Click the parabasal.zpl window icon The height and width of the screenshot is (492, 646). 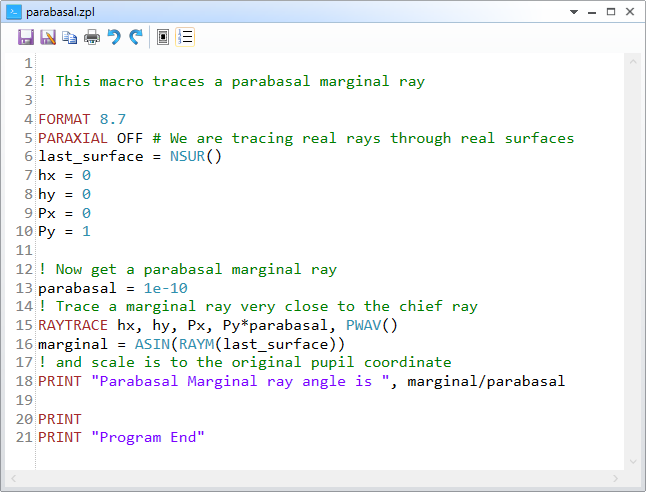[14, 12]
